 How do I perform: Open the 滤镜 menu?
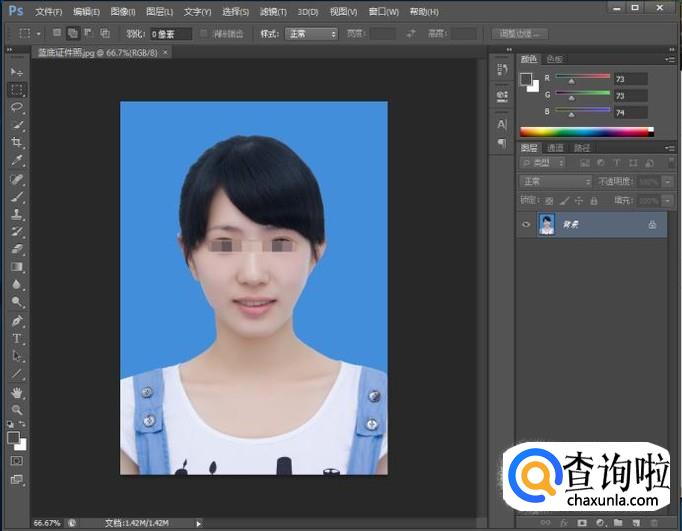pos(271,12)
